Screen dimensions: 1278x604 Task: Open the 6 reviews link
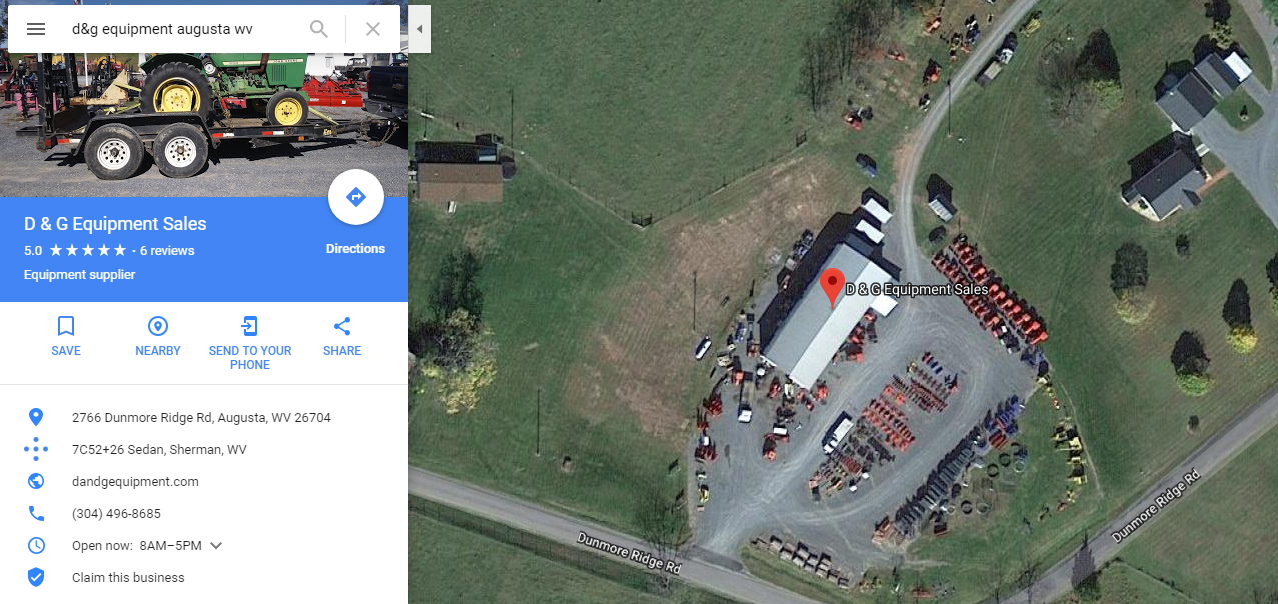[x=167, y=250]
